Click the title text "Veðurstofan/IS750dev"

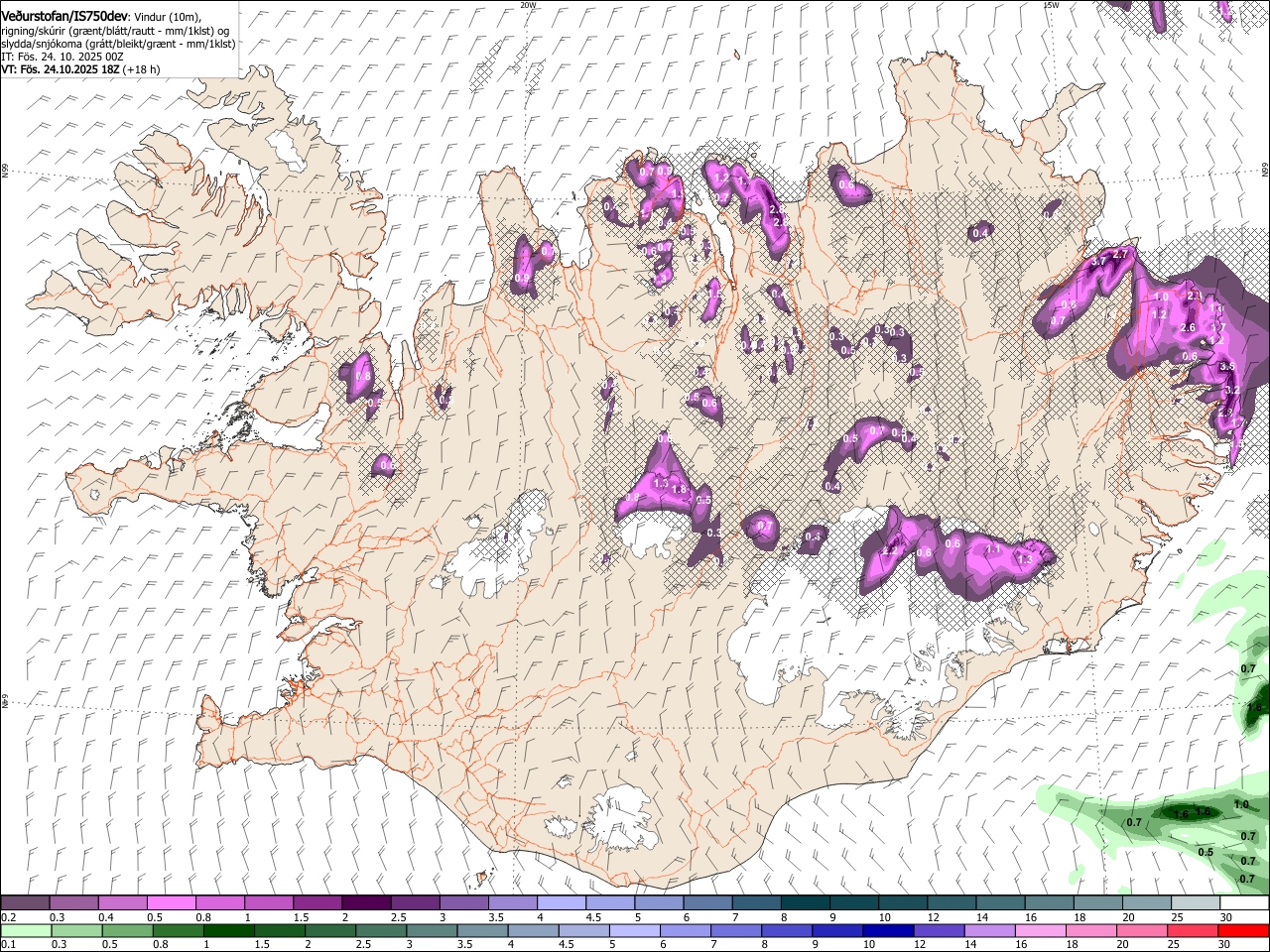(x=64, y=16)
